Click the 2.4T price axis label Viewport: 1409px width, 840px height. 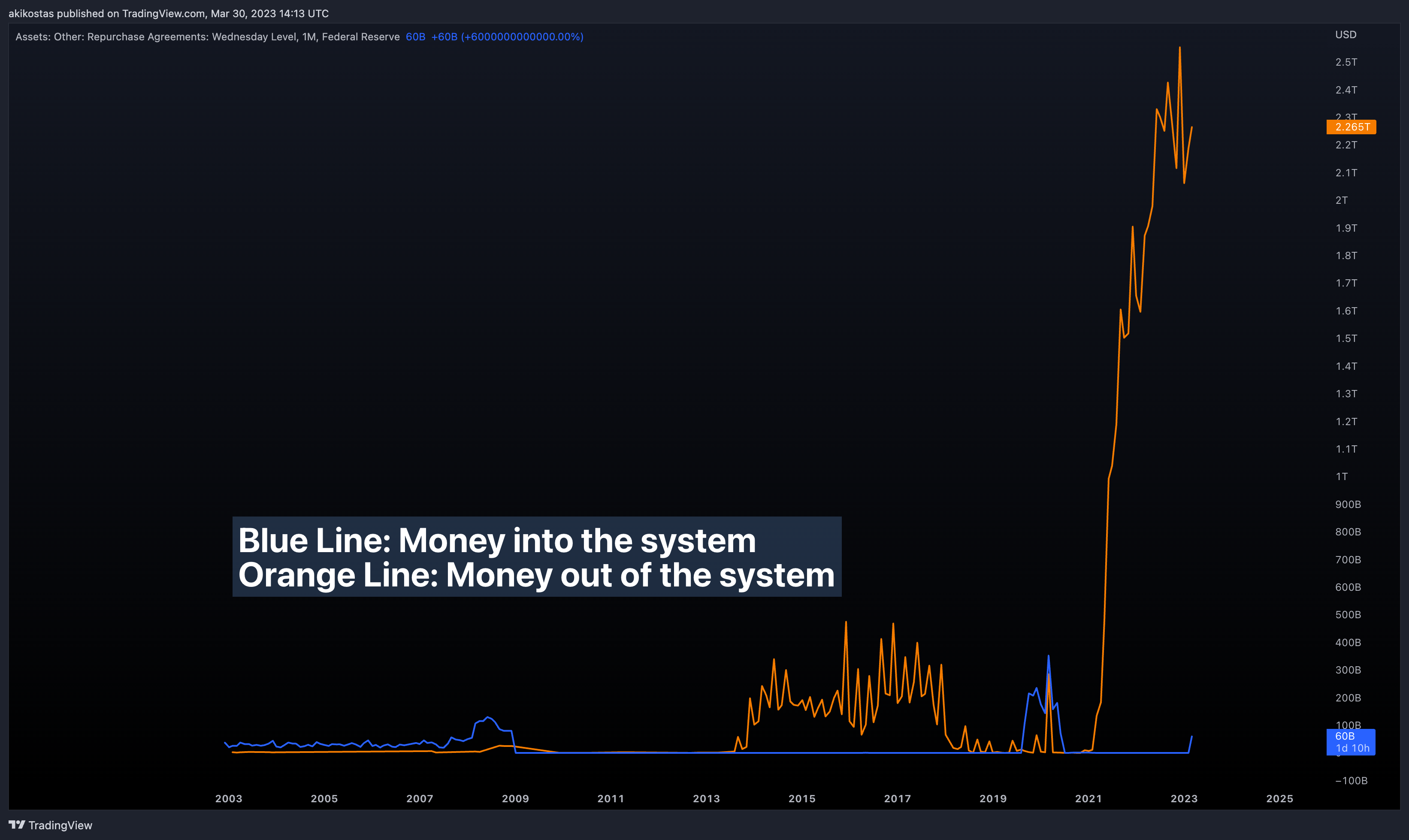click(1346, 90)
